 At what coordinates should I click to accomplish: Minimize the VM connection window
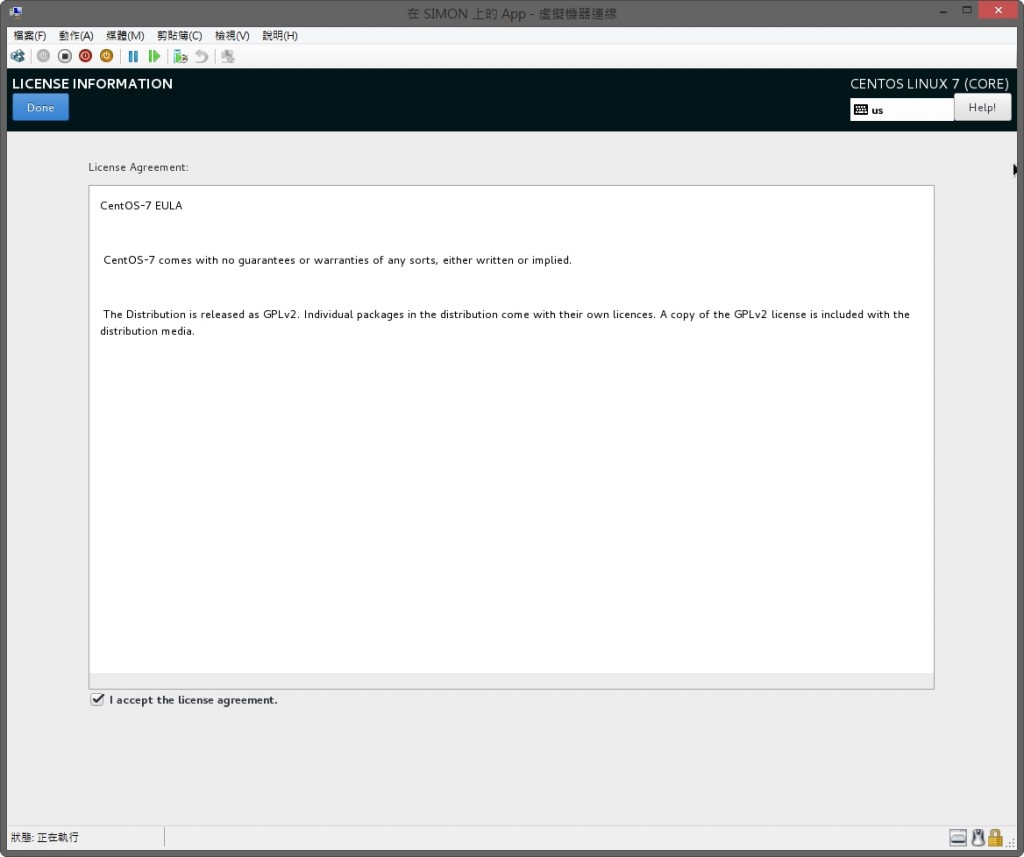943,11
